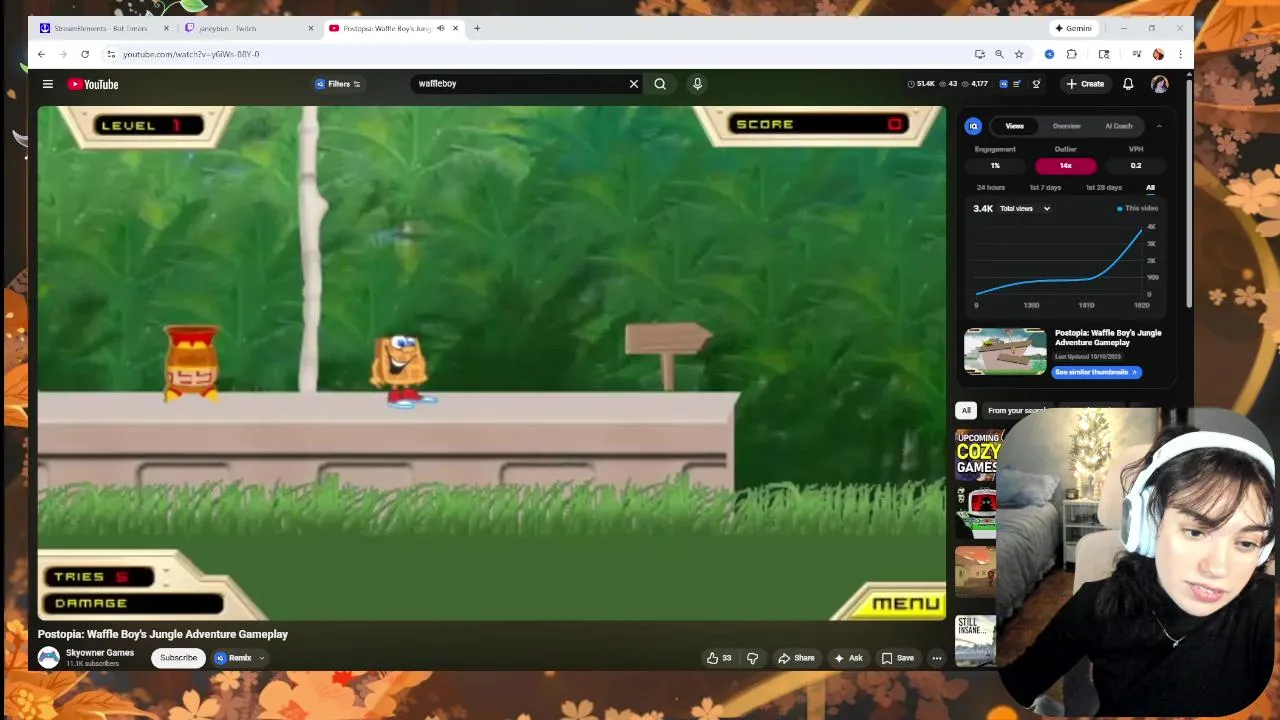Dislike the video with thumbs down
Screen dimensions: 1280x720
tap(752, 658)
